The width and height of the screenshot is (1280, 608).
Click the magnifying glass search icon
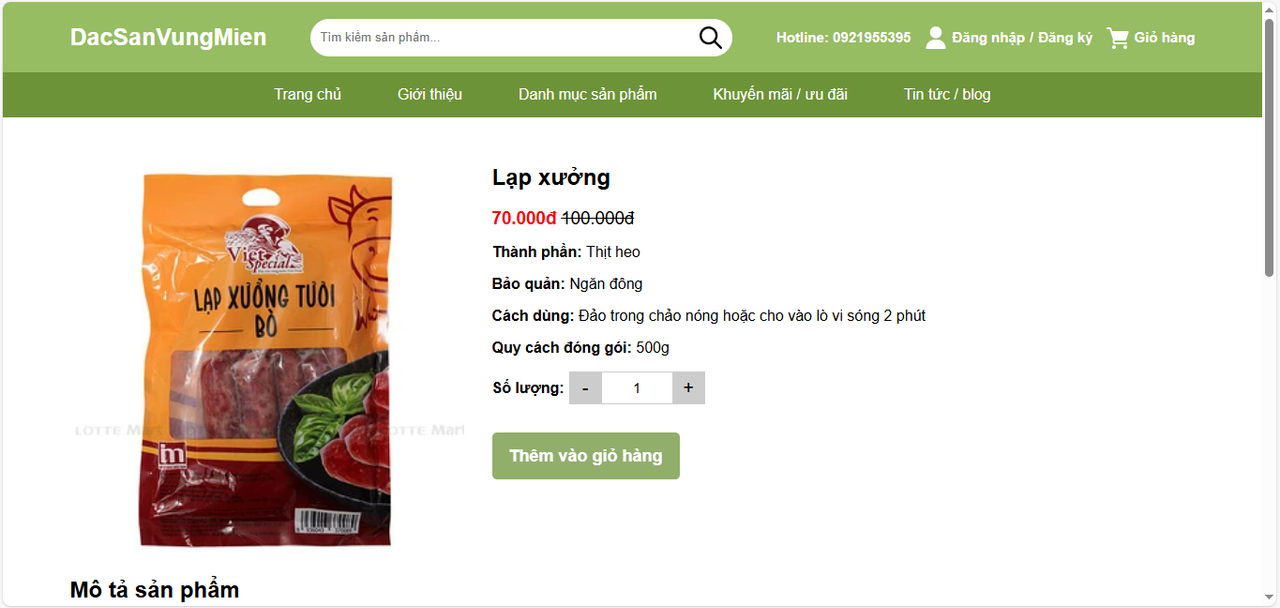coord(710,38)
